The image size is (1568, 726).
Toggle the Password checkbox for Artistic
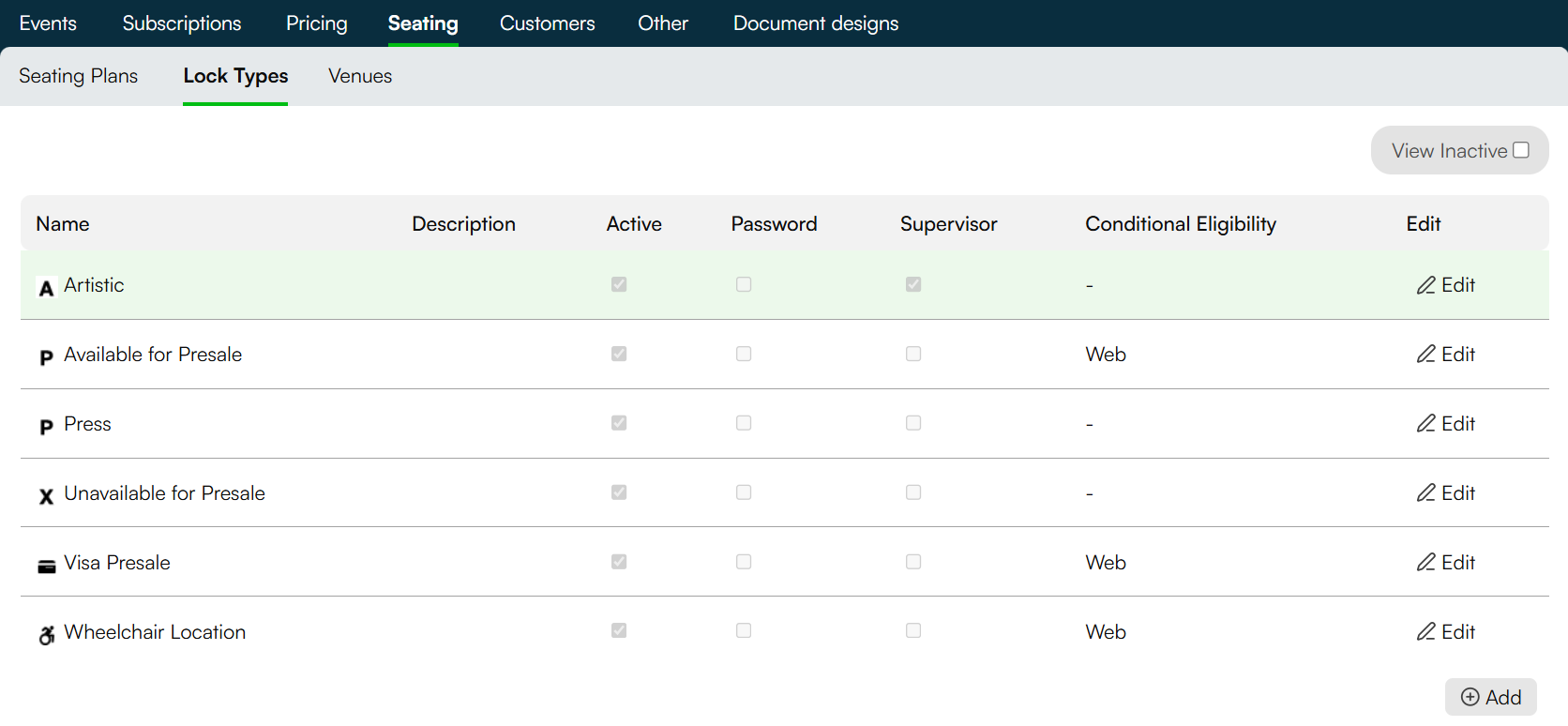click(x=744, y=284)
